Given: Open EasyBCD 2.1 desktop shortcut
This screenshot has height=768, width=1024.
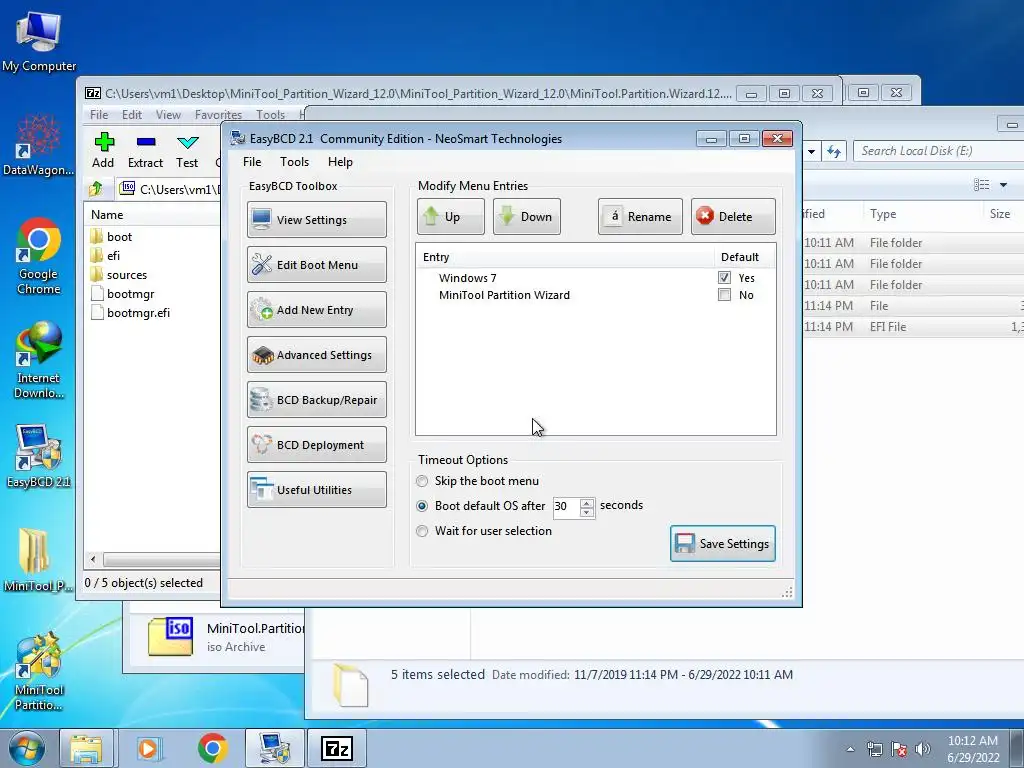Looking at the screenshot, I should pyautogui.click(x=39, y=456).
